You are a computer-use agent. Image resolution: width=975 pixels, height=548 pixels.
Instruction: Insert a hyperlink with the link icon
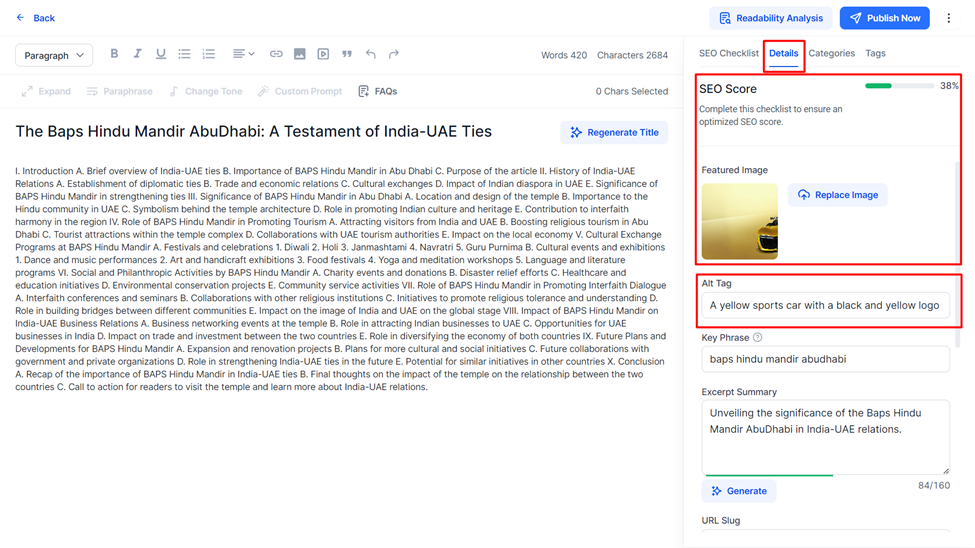276,54
